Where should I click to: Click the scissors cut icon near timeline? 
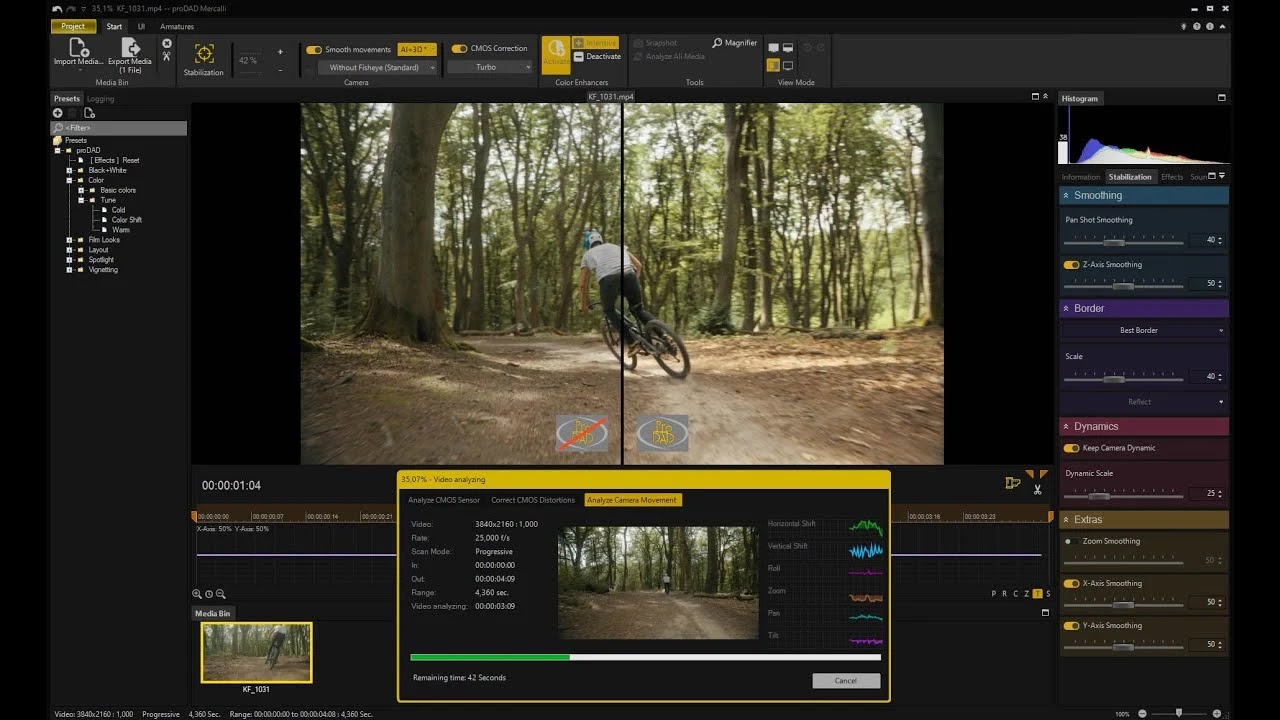pyautogui.click(x=1038, y=490)
